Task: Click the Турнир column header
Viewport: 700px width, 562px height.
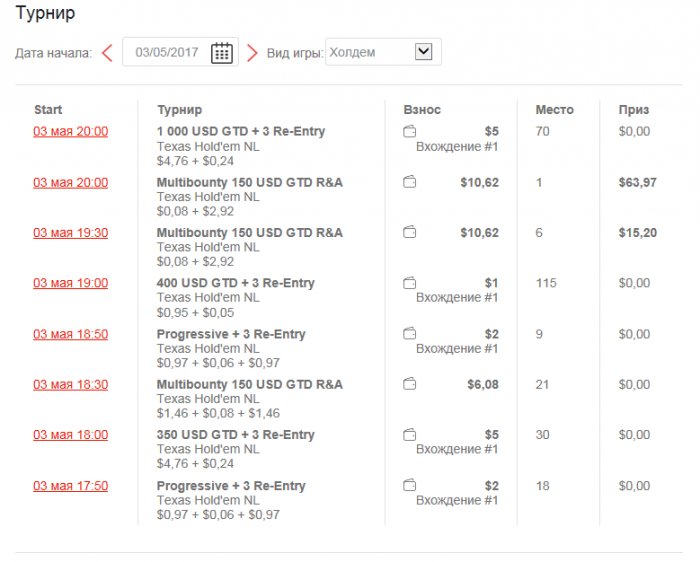Action: 179,110
